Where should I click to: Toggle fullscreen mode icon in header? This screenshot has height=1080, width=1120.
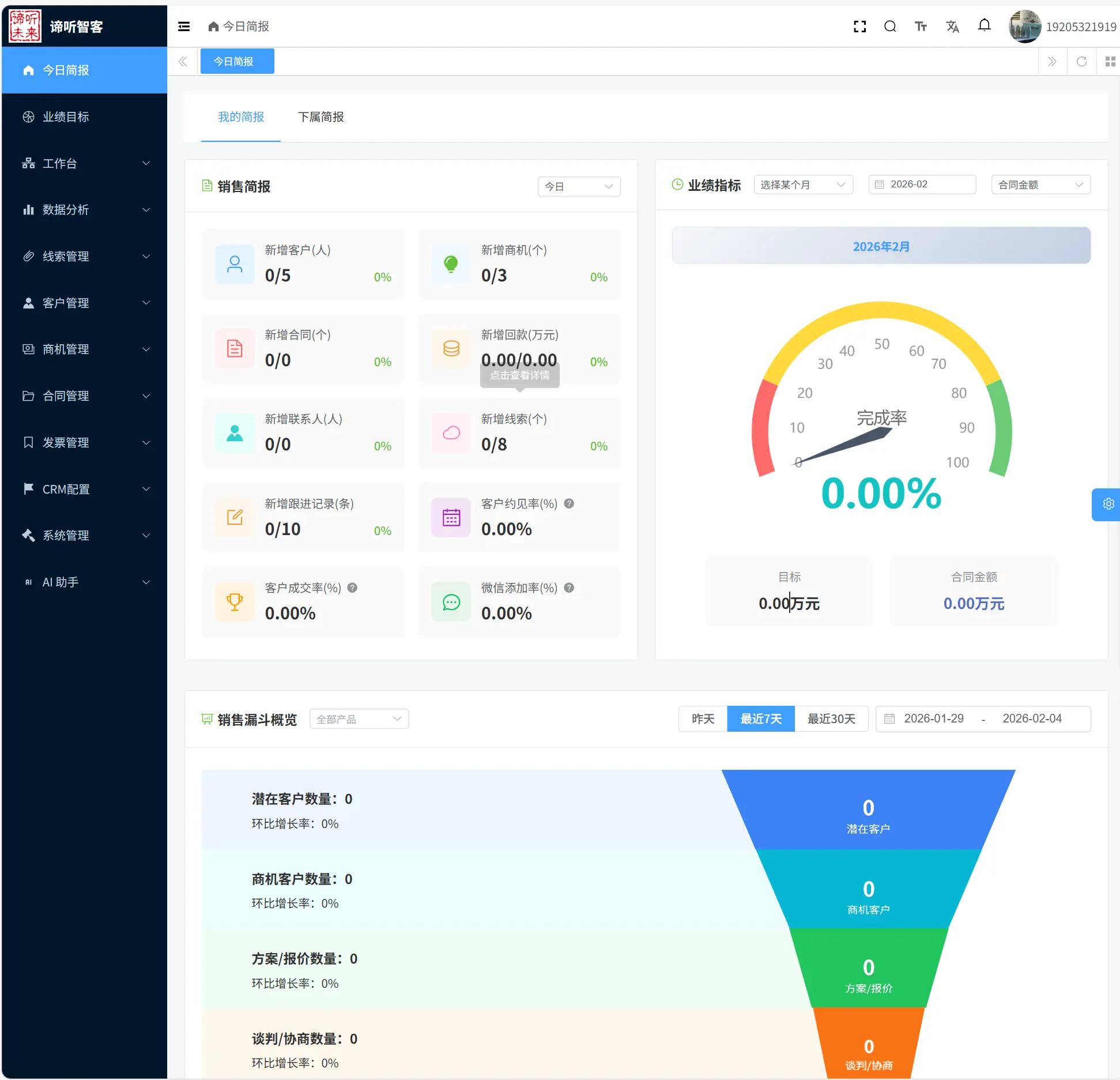tap(859, 27)
